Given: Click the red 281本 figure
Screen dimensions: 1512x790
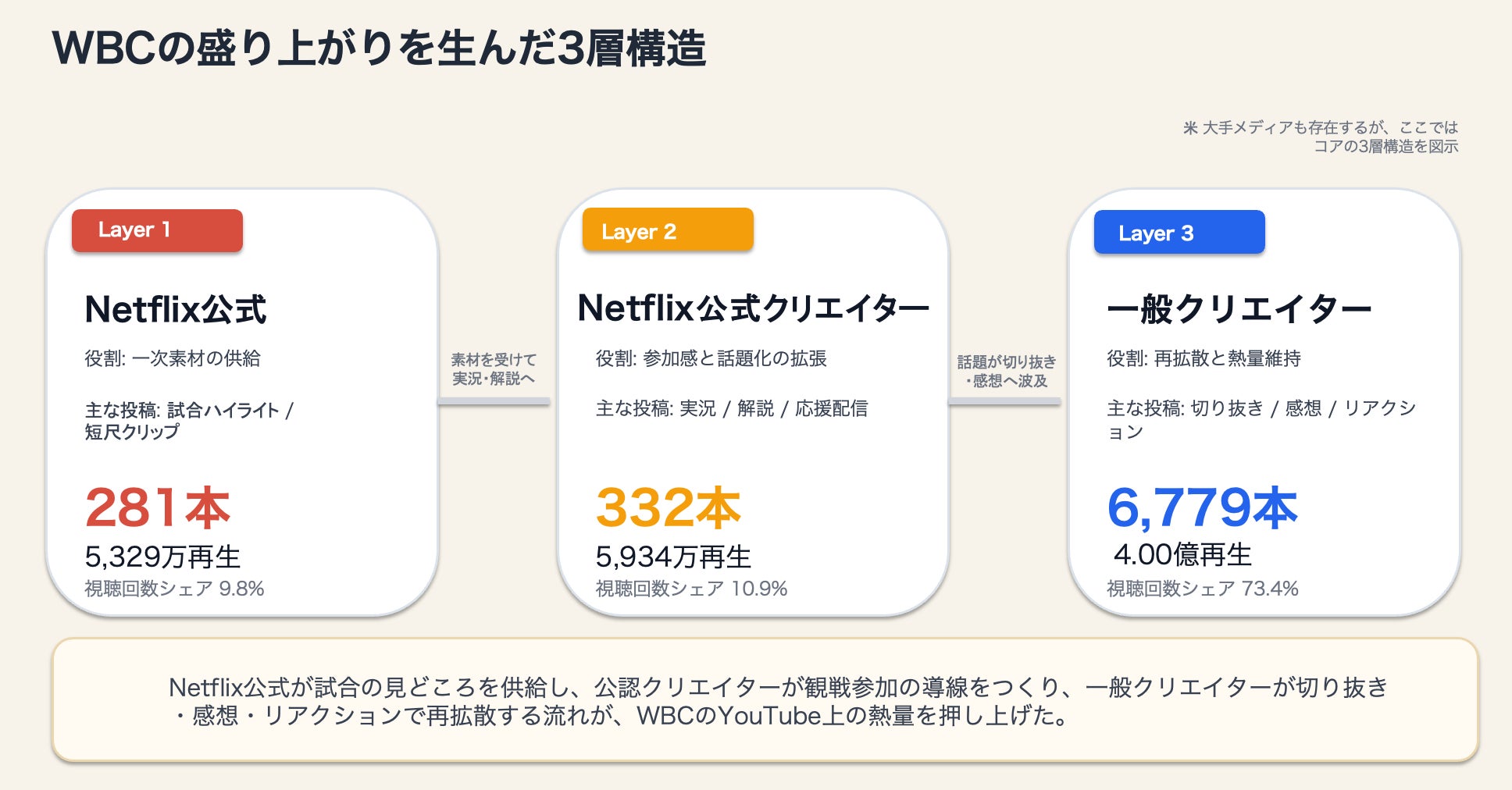Looking at the screenshot, I should pyautogui.click(x=158, y=507).
